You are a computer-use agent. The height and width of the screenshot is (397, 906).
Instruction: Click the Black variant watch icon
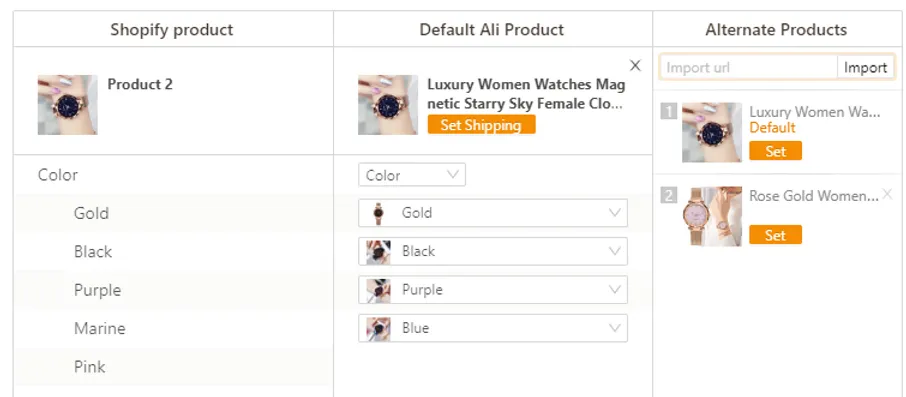378,252
